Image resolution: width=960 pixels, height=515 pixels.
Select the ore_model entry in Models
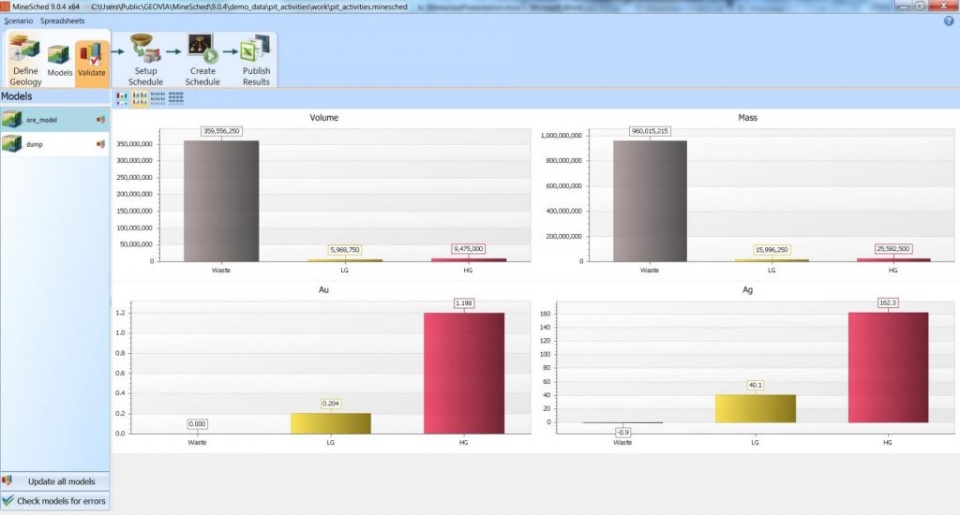[x=54, y=119]
